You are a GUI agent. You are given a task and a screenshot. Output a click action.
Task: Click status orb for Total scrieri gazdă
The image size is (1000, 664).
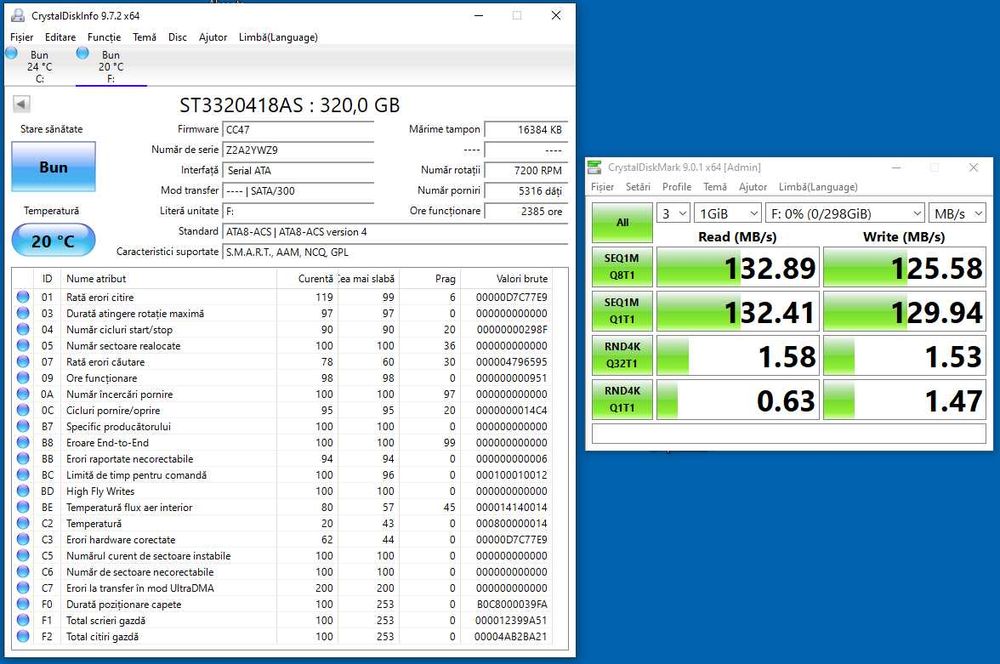(x=23, y=620)
